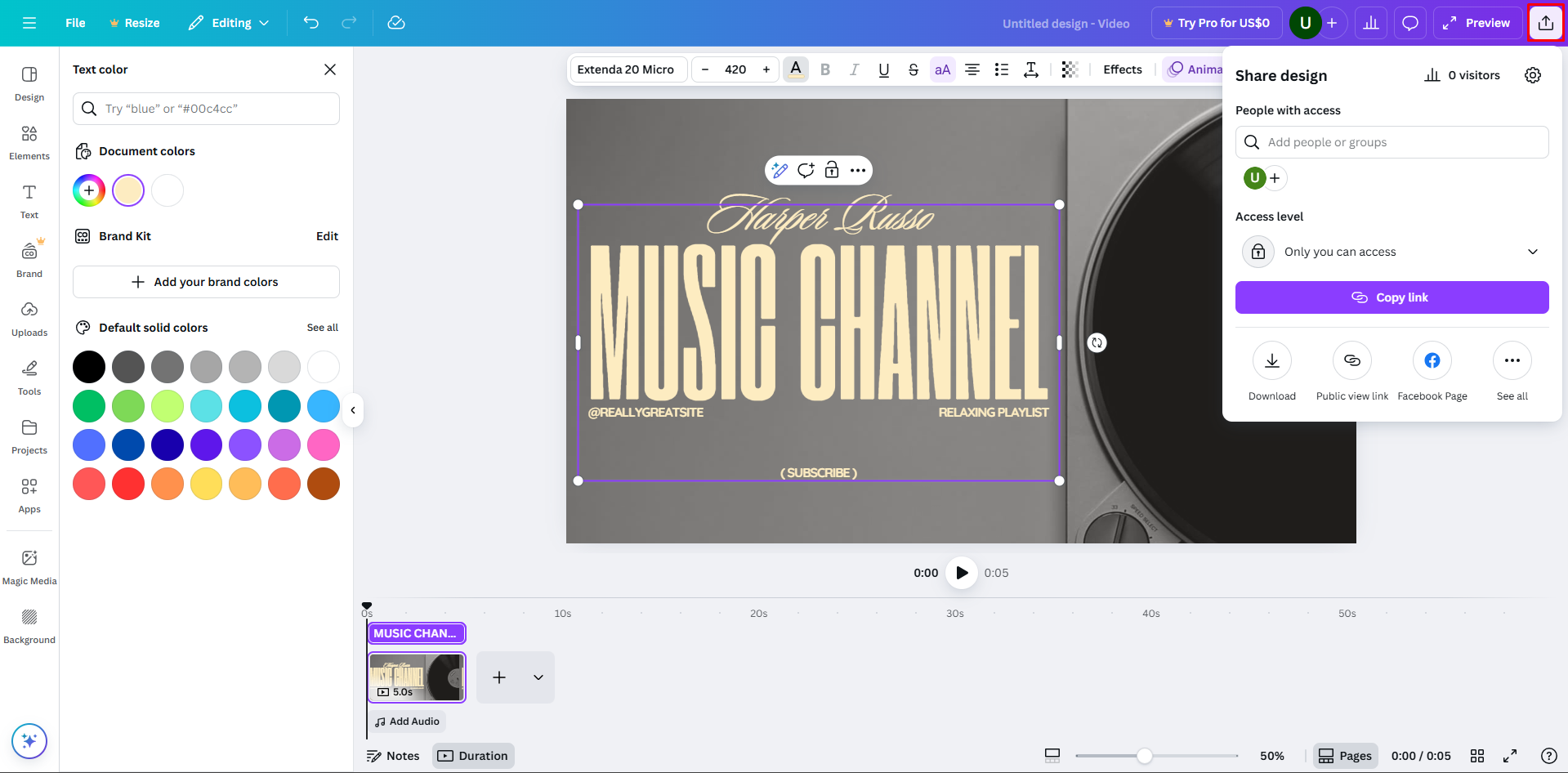The height and width of the screenshot is (773, 1568).
Task: Toggle uppercase letter casing (aA)
Action: [x=942, y=69]
